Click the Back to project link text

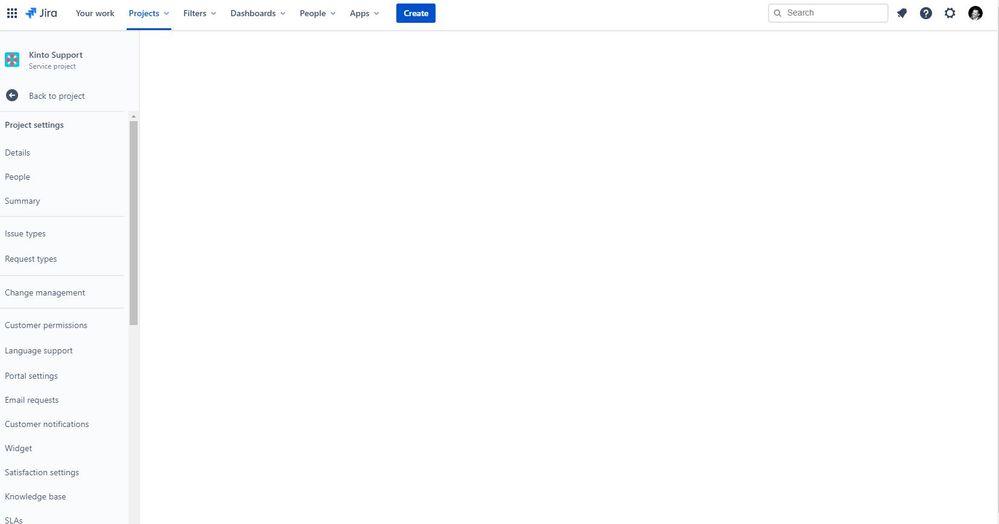pyautogui.click(x=57, y=96)
